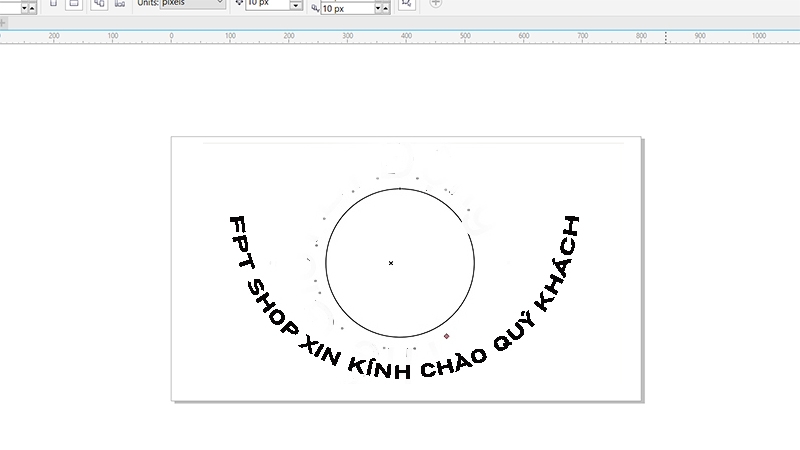Click the curved text word KHÁCH

[x=558, y=264]
